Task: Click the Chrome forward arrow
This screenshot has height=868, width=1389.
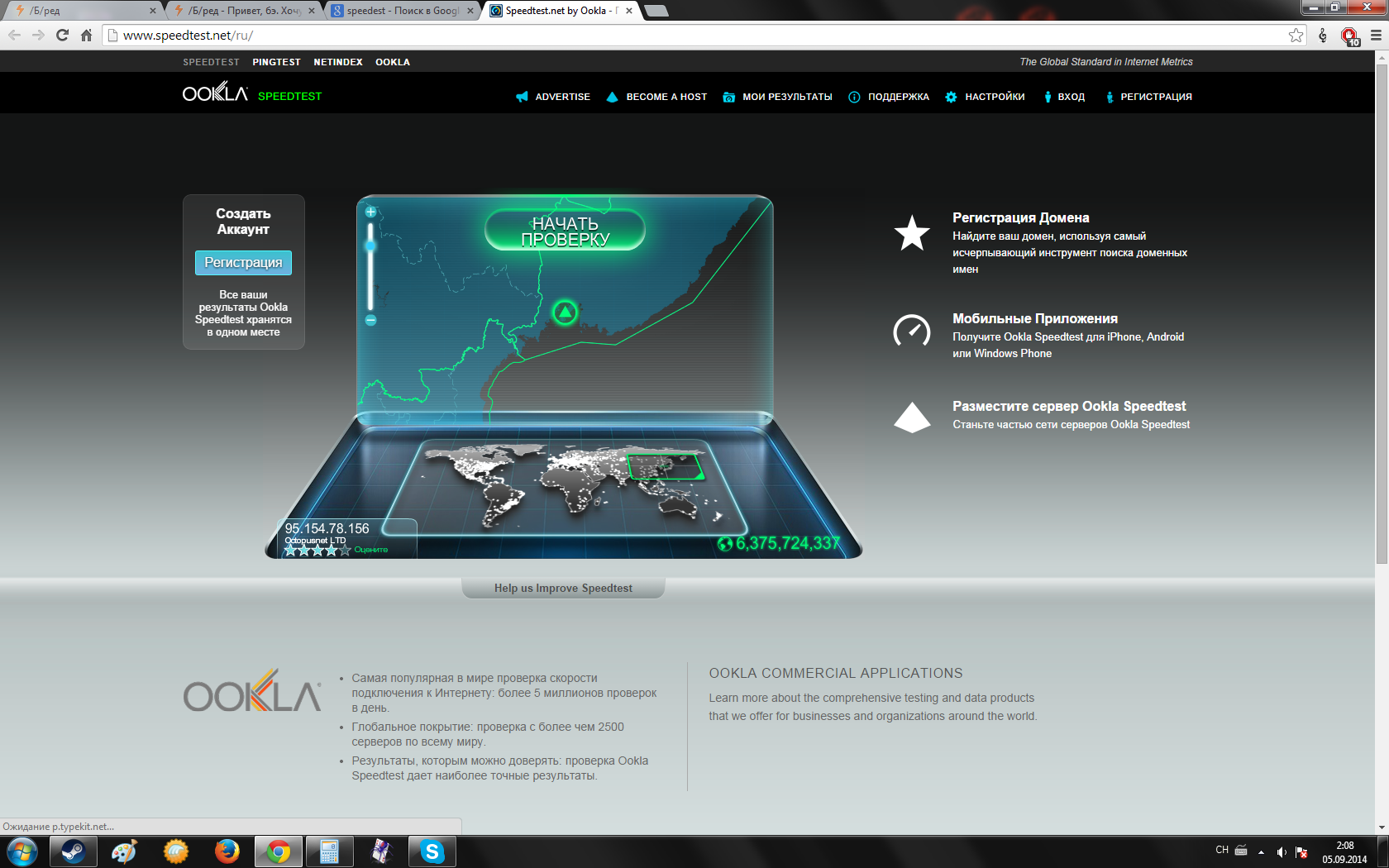Action: pyautogui.click(x=38, y=35)
